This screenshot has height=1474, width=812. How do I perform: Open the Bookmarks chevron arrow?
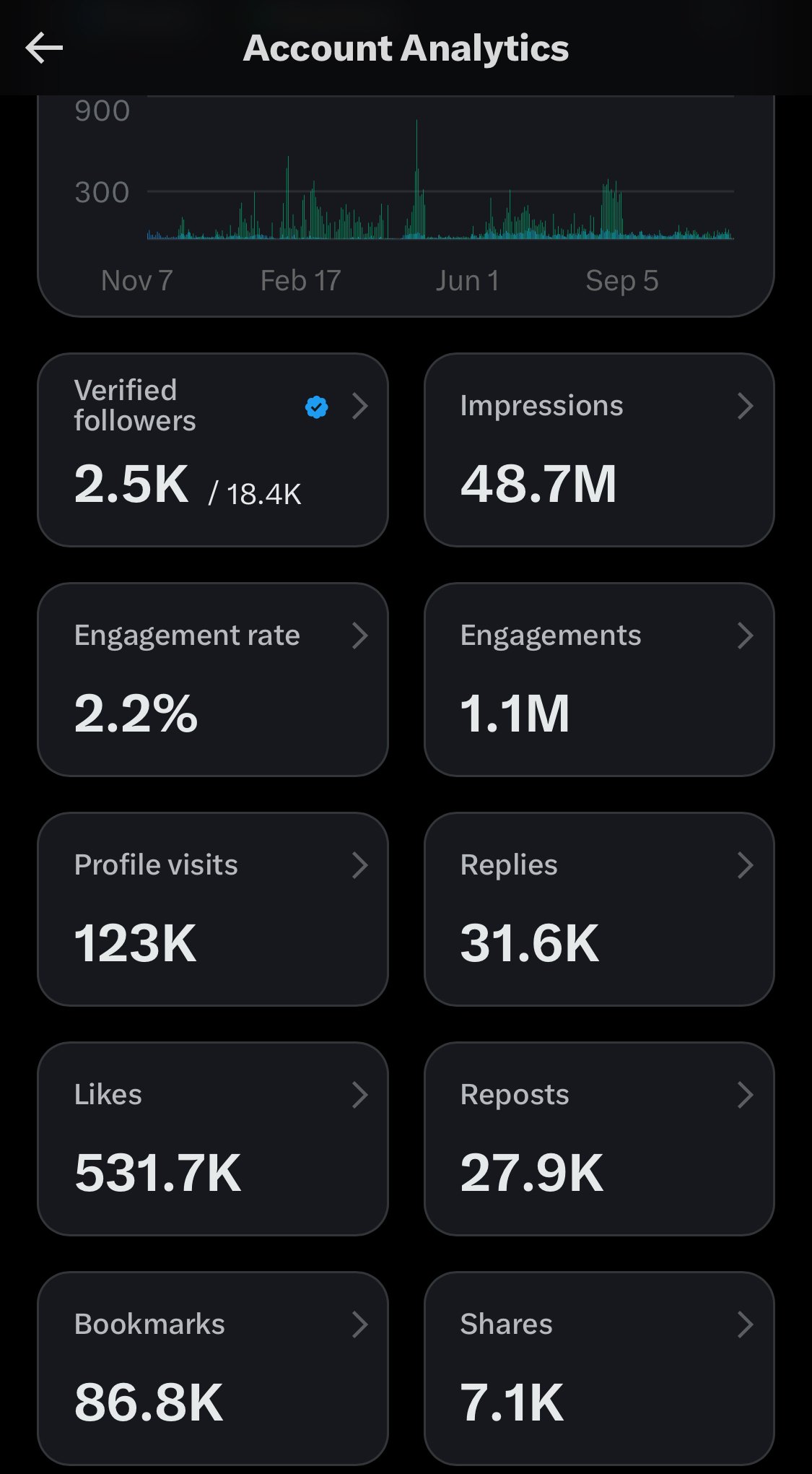[x=360, y=1325]
